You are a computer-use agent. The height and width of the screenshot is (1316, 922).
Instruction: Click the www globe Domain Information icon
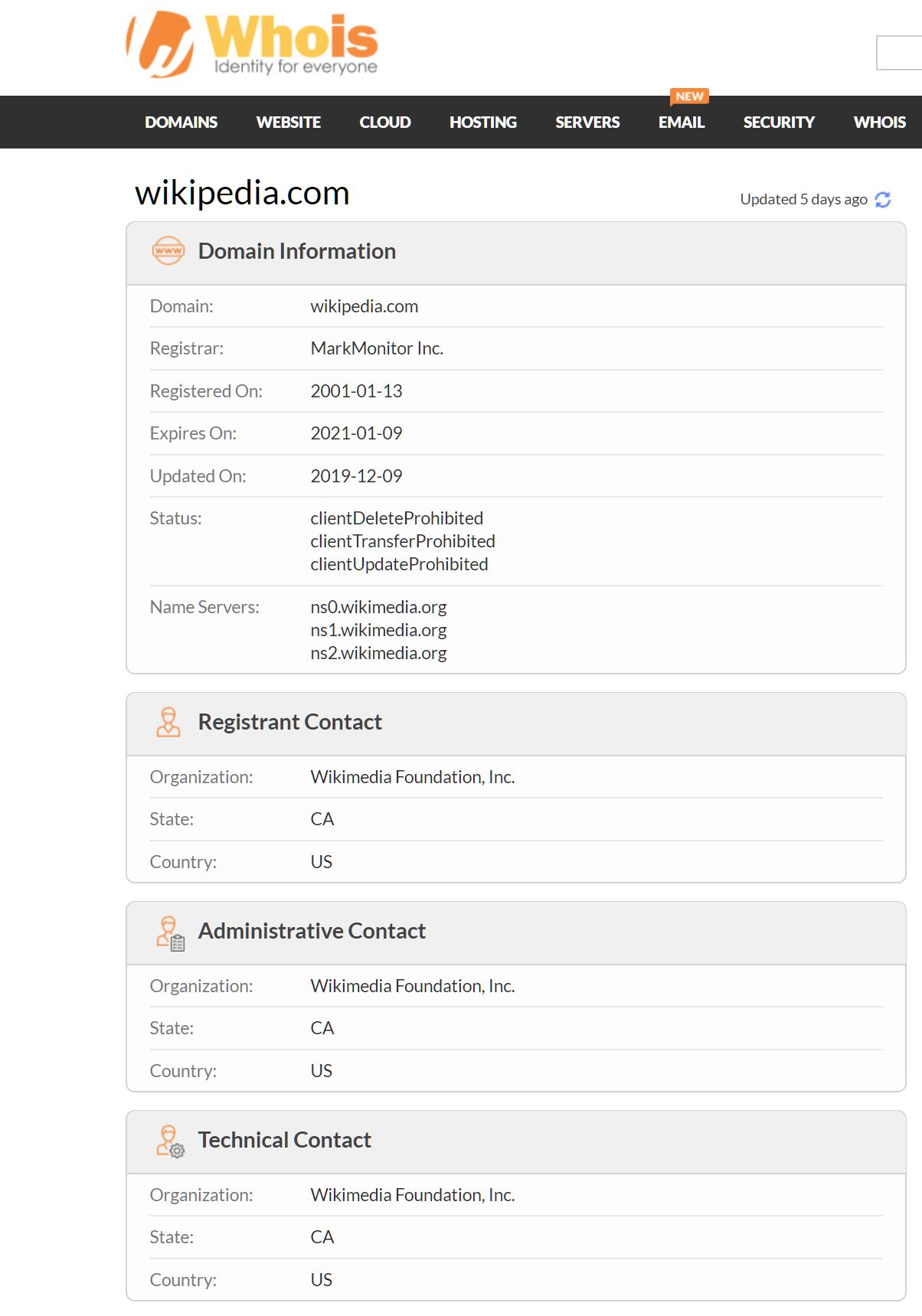point(168,251)
